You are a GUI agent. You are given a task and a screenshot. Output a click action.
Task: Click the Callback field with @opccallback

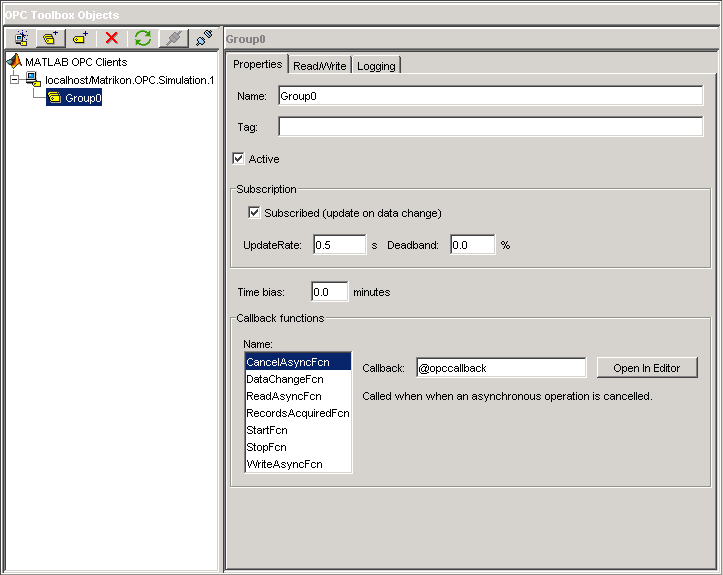click(501, 368)
